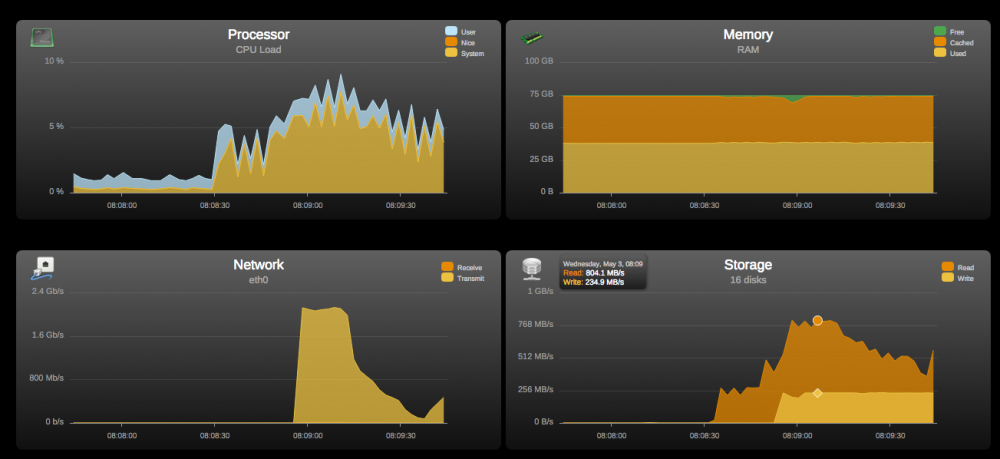The image size is (1000, 459).
Task: Click the 5 % axis label
Action: (x=56, y=126)
